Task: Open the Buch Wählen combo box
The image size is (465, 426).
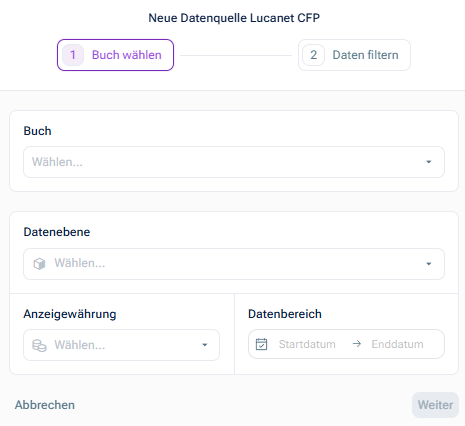Action: tap(234, 162)
